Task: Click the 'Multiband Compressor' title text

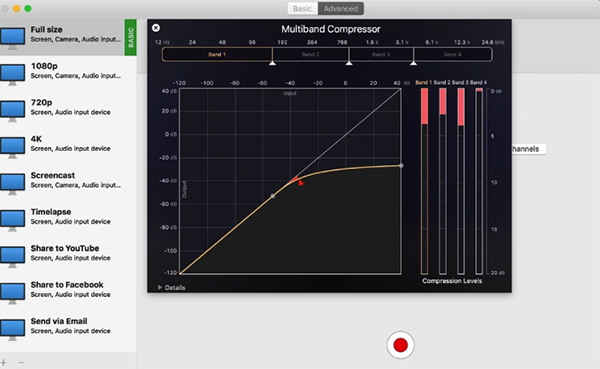Action: pos(331,29)
